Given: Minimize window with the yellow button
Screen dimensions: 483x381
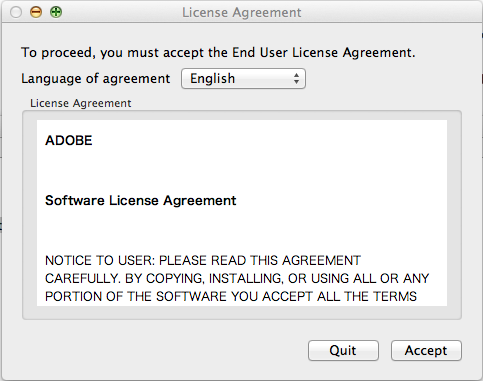Looking at the screenshot, I should [x=36, y=12].
